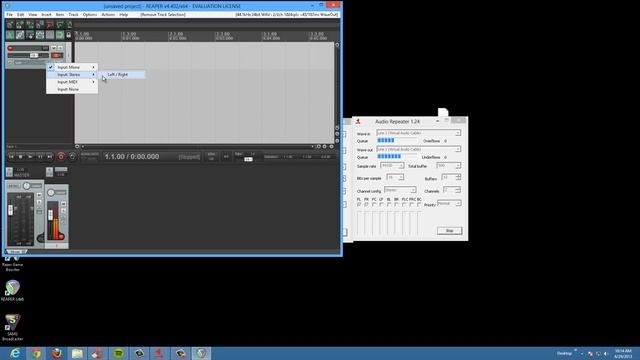Toggle the LF channel checkbox in Audio Repeater
640x360 pixels.
tap(381, 204)
